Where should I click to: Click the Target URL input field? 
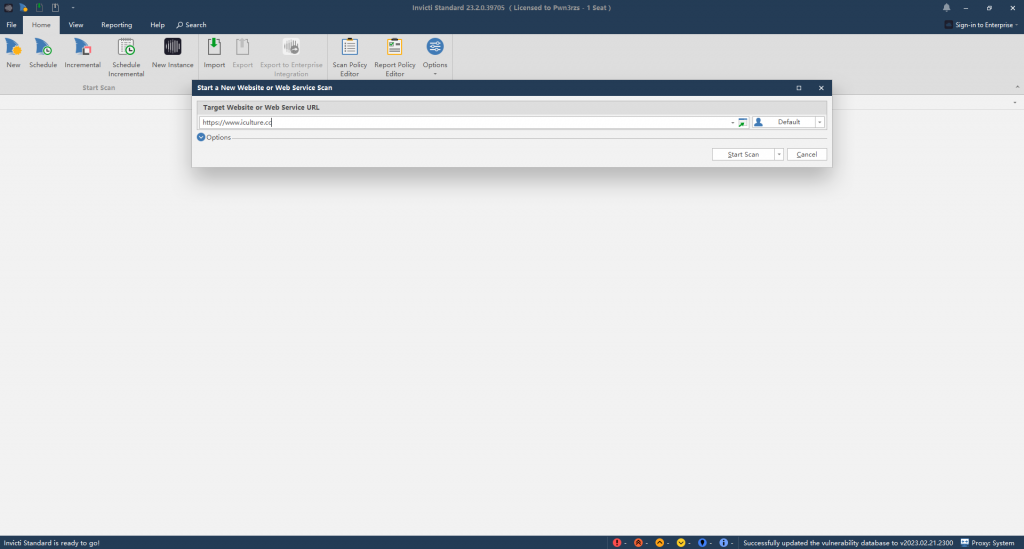tap(464, 122)
